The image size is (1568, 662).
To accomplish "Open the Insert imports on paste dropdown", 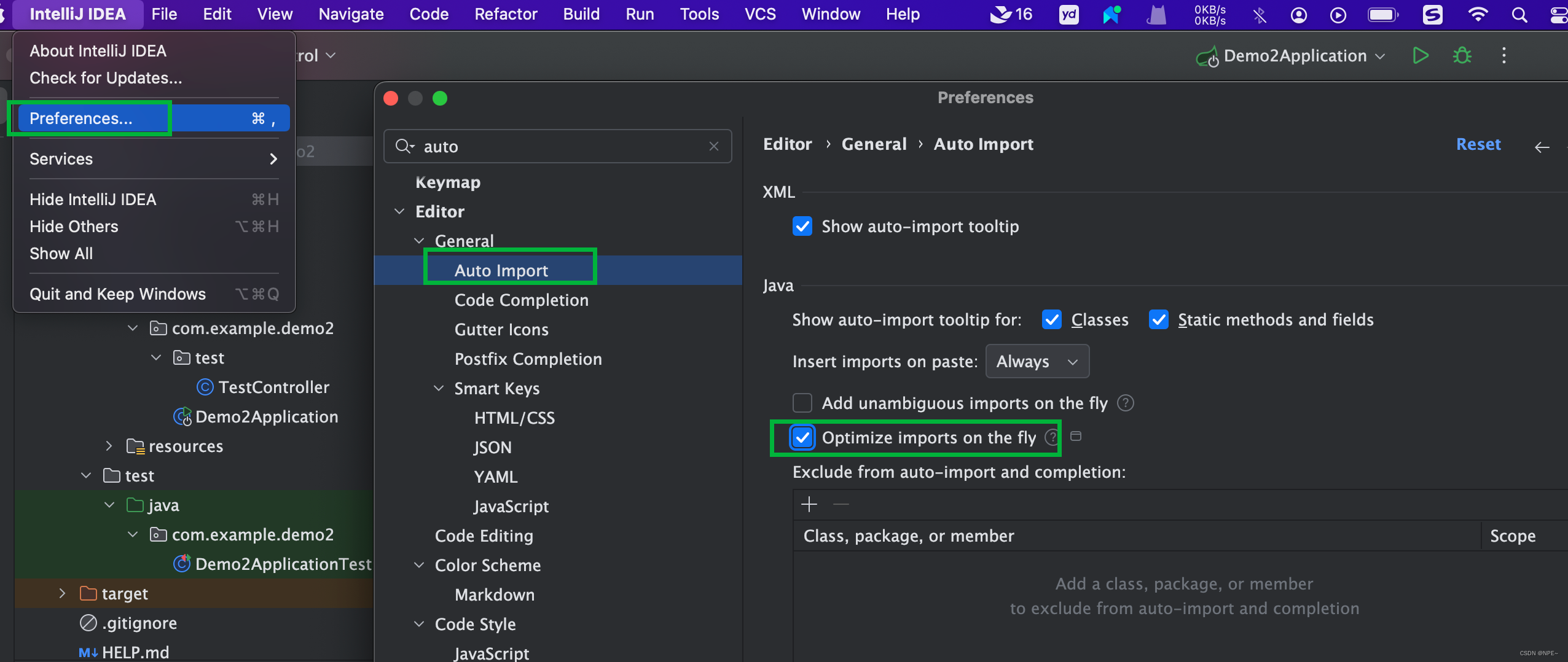I will (x=1037, y=362).
